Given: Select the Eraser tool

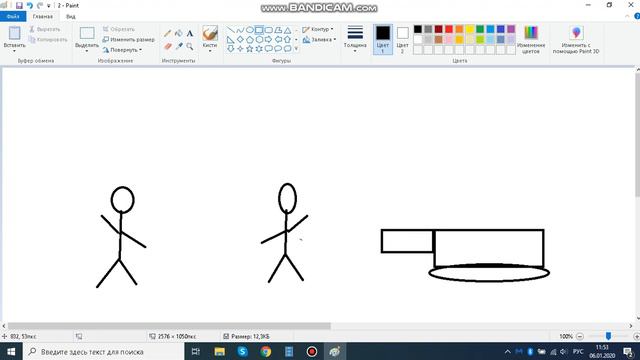Looking at the screenshot, I should click(x=167, y=47).
